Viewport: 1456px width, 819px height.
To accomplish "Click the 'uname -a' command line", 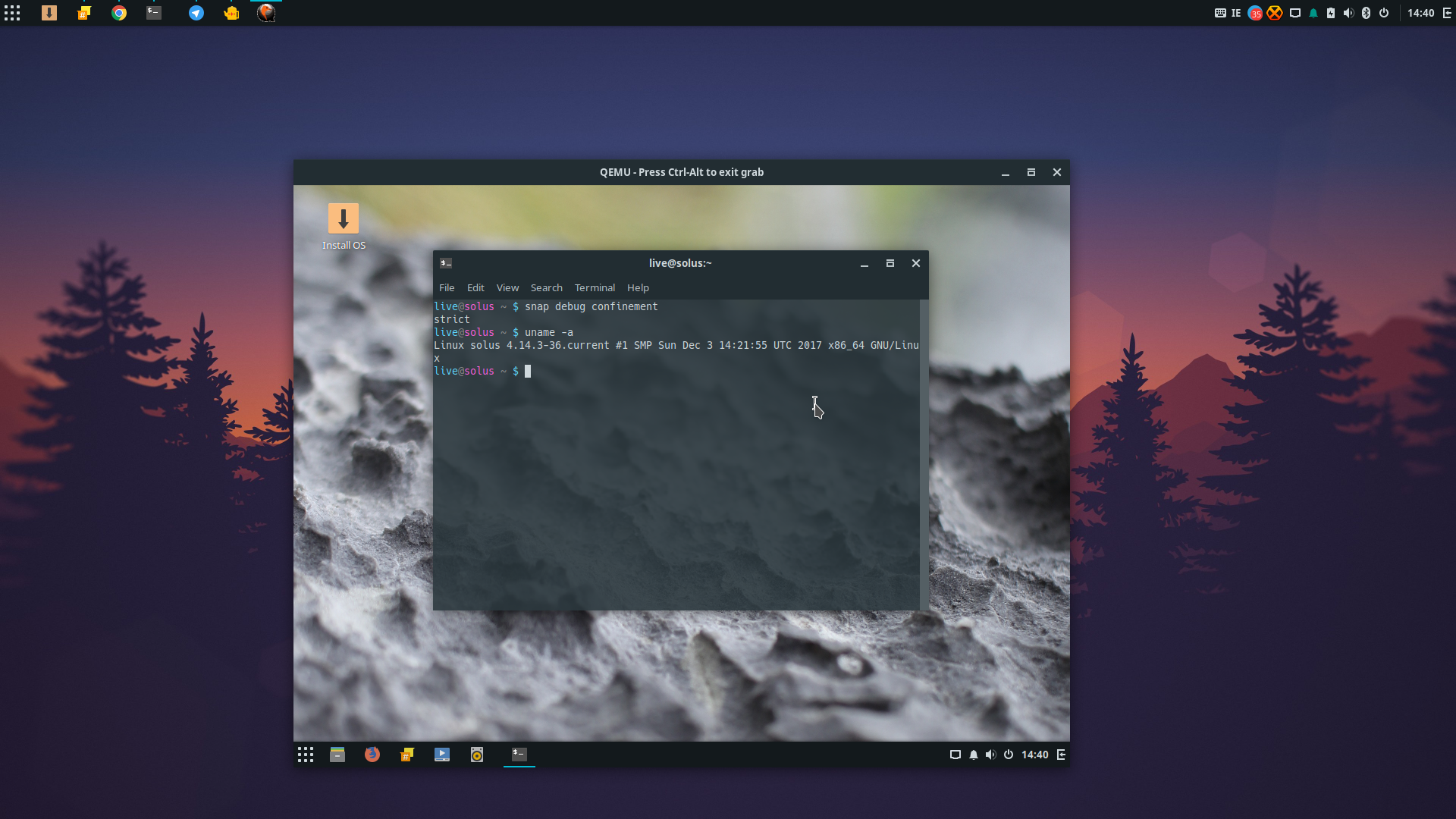I will (504, 332).
